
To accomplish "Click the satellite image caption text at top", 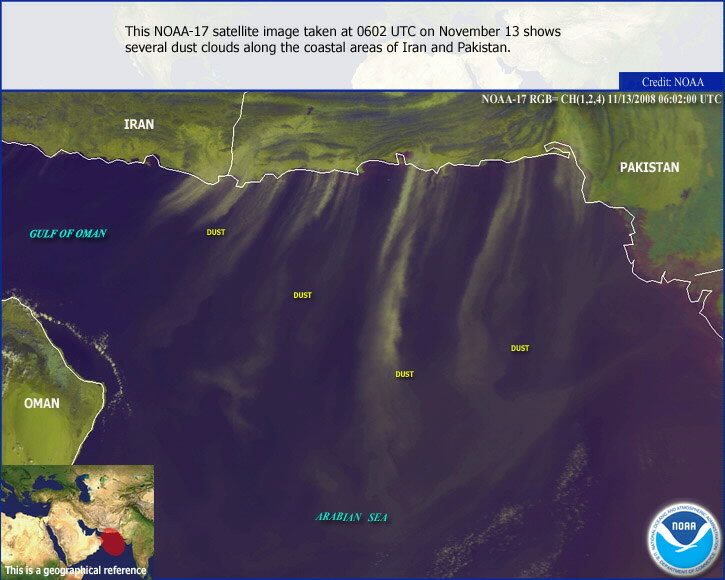I will click(342, 39).
